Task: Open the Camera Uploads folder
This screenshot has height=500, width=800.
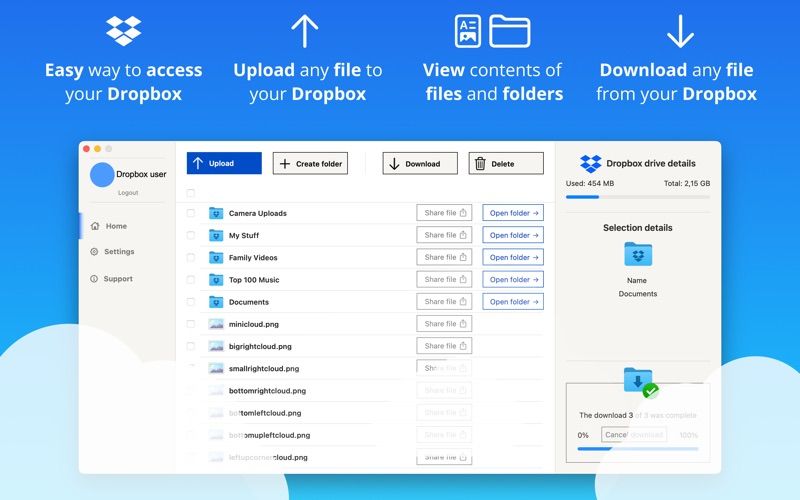Action: (513, 213)
